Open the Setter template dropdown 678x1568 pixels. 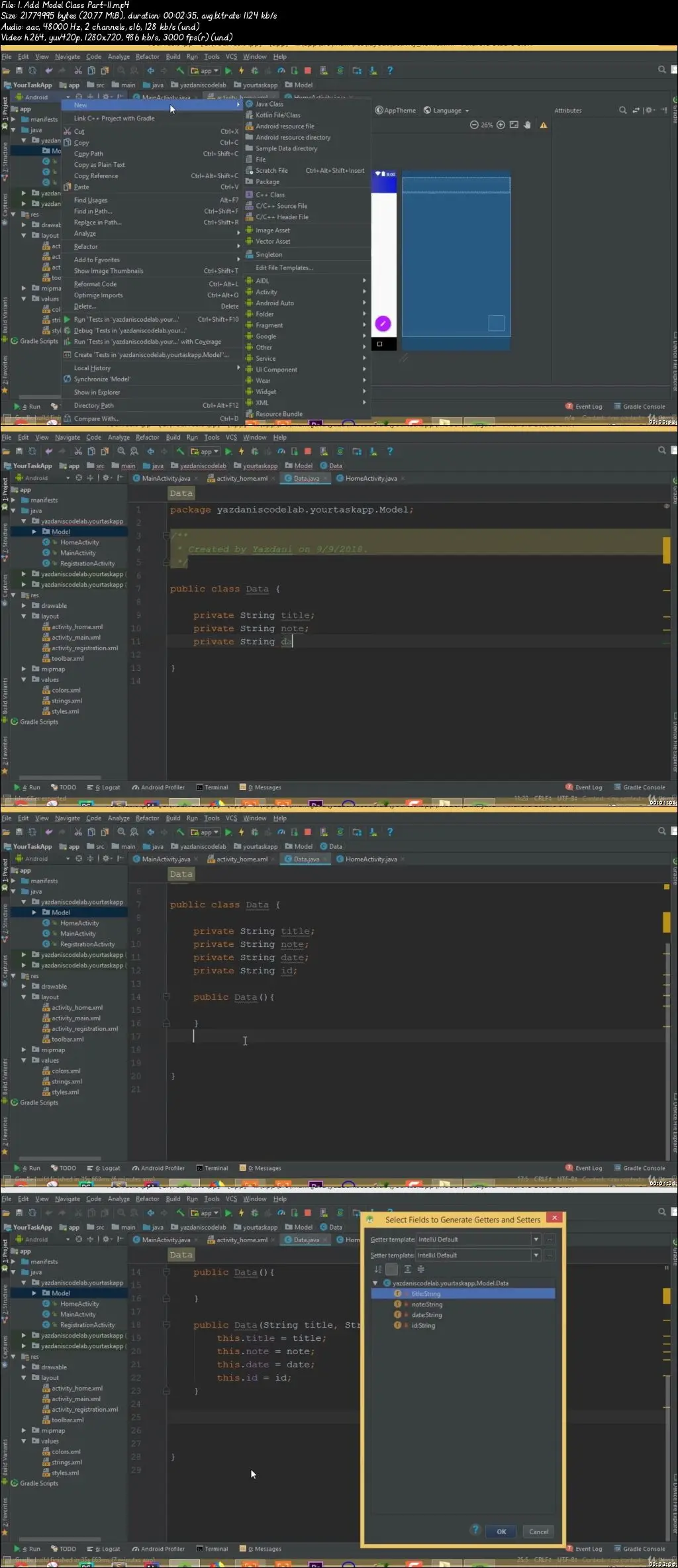click(x=536, y=1255)
